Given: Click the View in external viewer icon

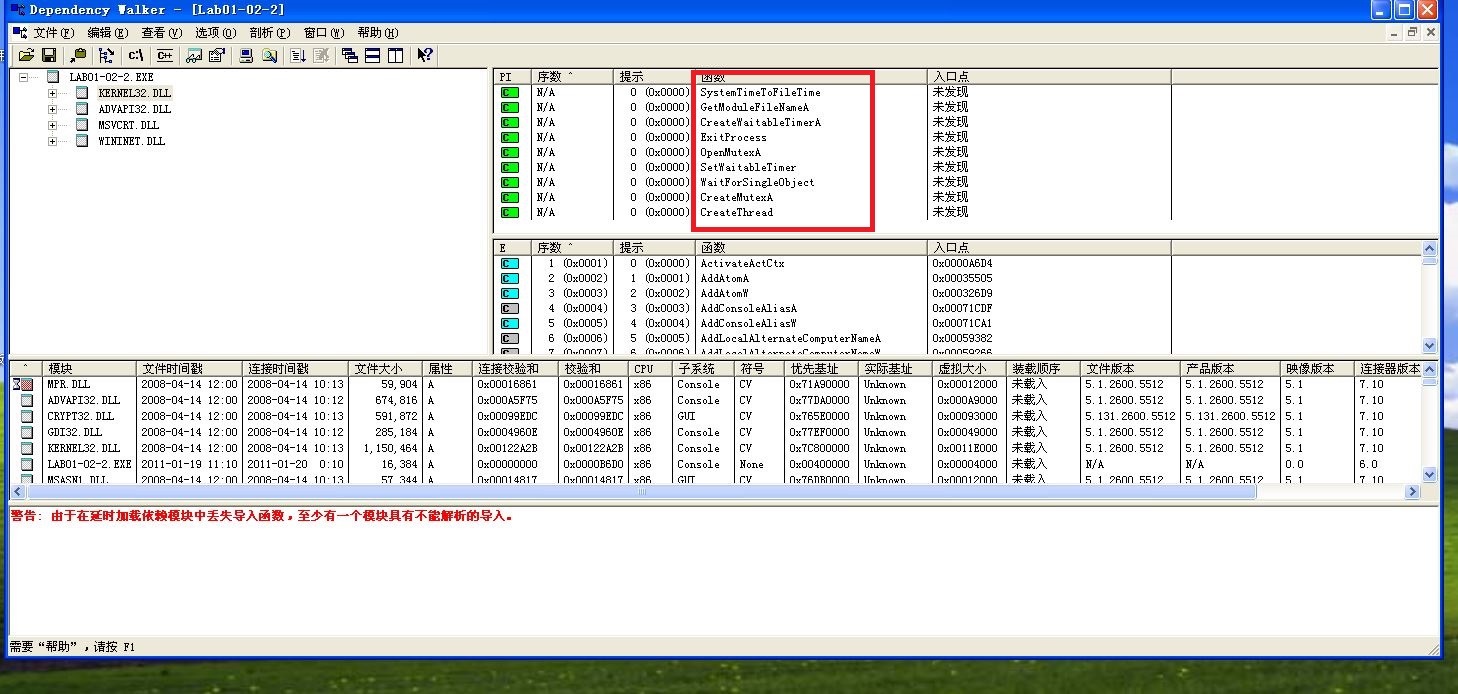Looking at the screenshot, I should click(195, 56).
